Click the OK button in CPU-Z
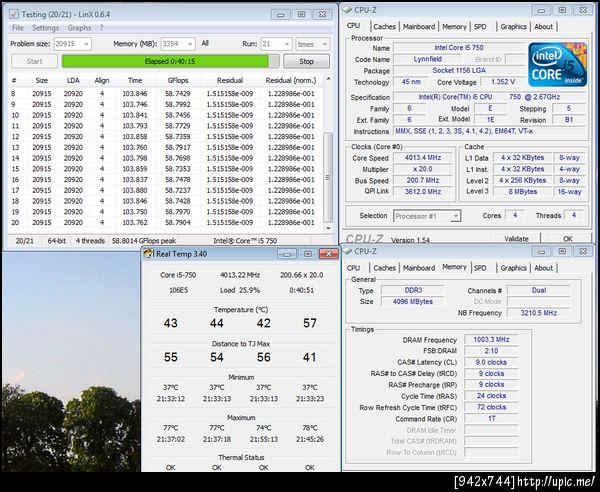This screenshot has height=492, width=600. click(x=568, y=239)
